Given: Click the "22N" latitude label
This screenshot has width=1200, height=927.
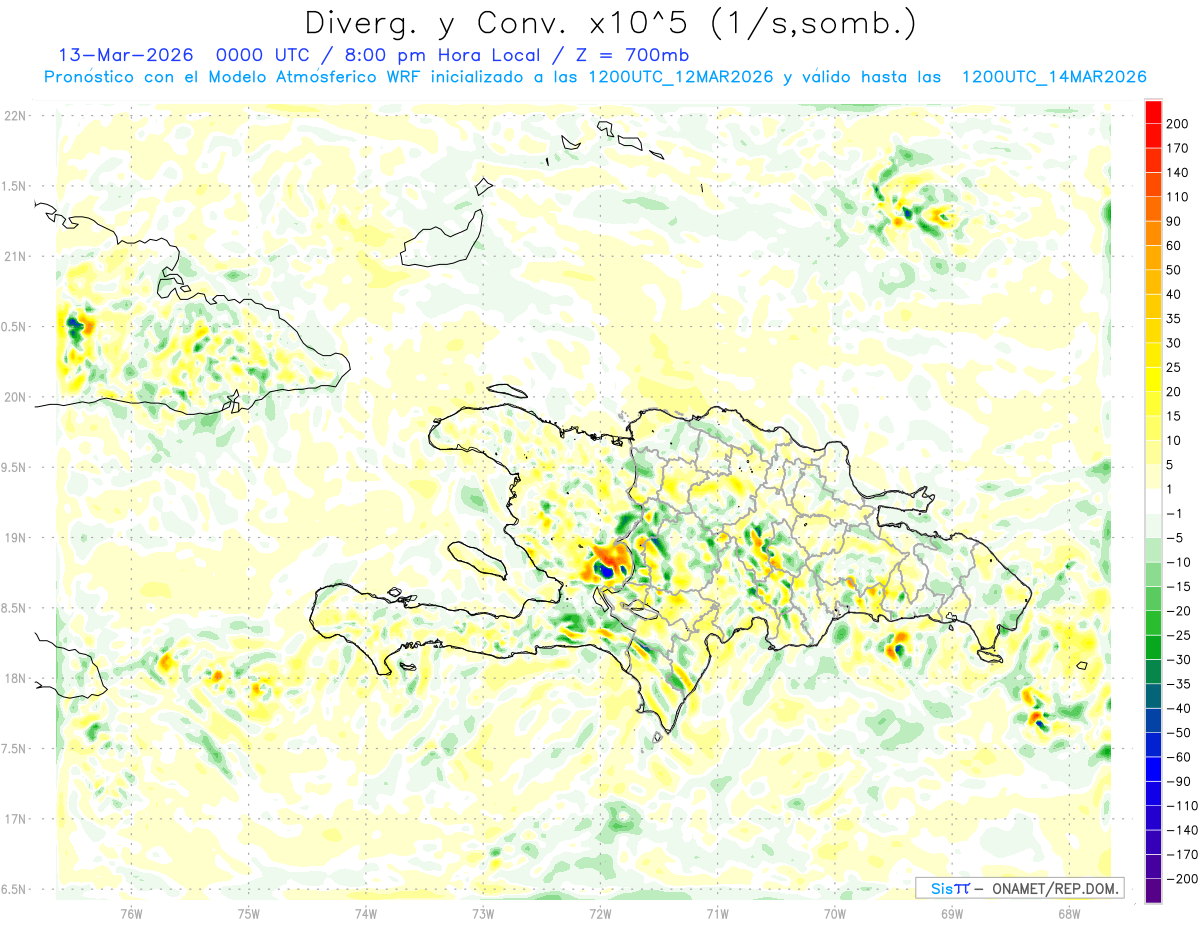Looking at the screenshot, I should pyautogui.click(x=15, y=115).
